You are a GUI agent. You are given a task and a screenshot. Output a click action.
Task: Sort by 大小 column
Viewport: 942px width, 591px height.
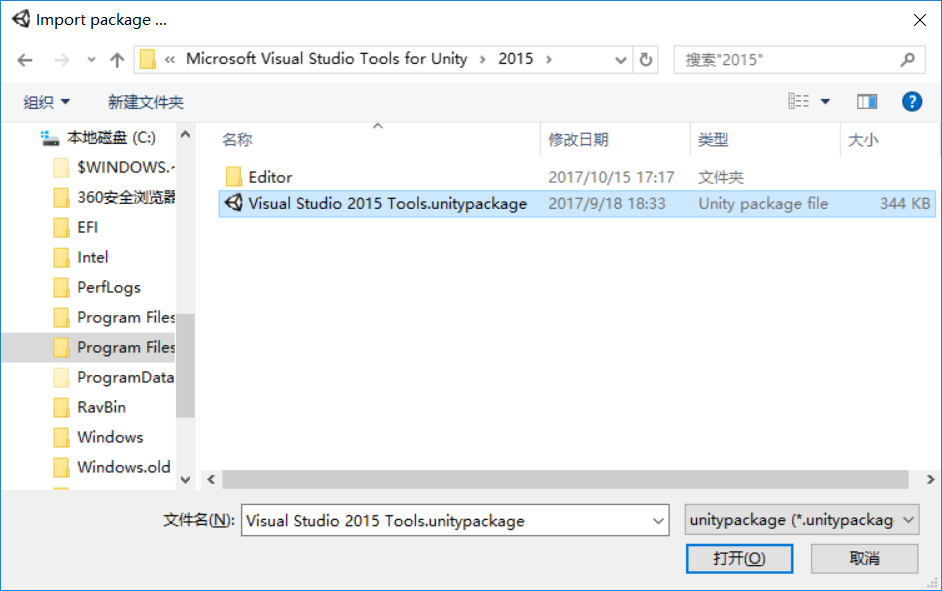click(863, 140)
